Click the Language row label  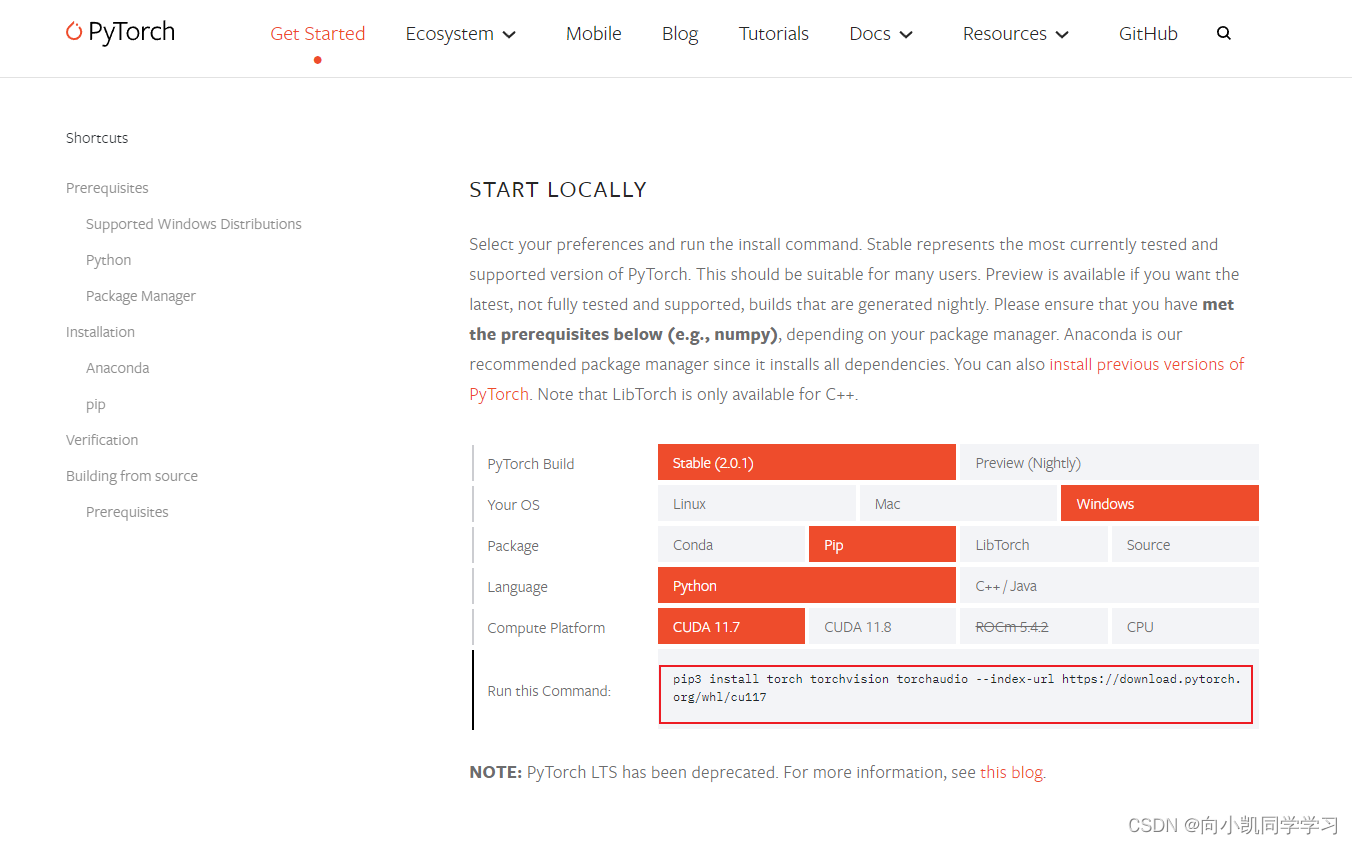pos(517,587)
